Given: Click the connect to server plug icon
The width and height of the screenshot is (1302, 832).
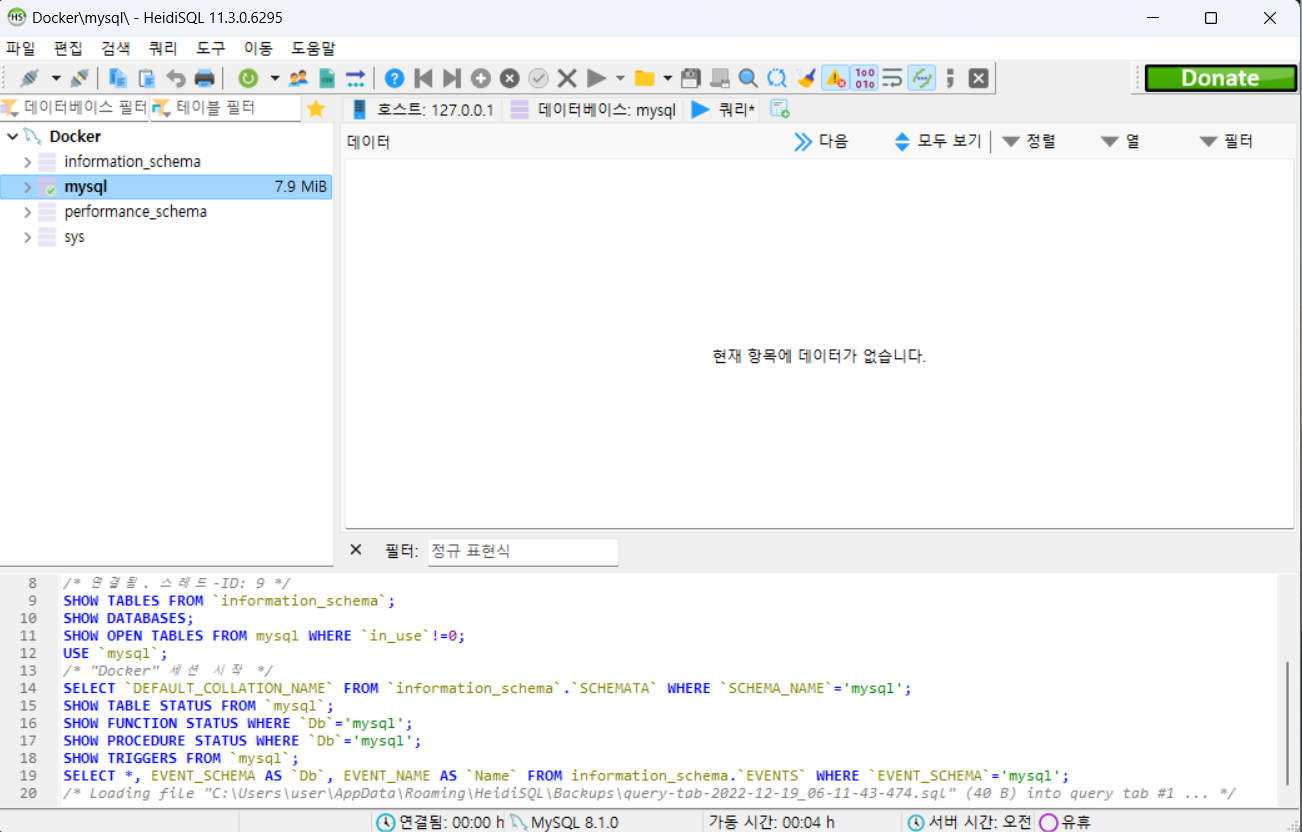Looking at the screenshot, I should click(x=30, y=78).
